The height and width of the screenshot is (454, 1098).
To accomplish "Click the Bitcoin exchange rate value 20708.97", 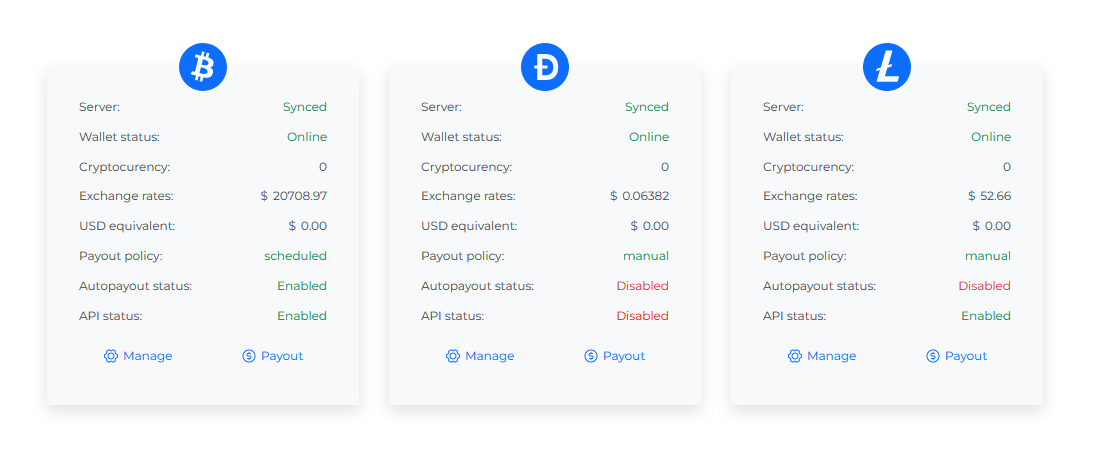I will click(299, 196).
